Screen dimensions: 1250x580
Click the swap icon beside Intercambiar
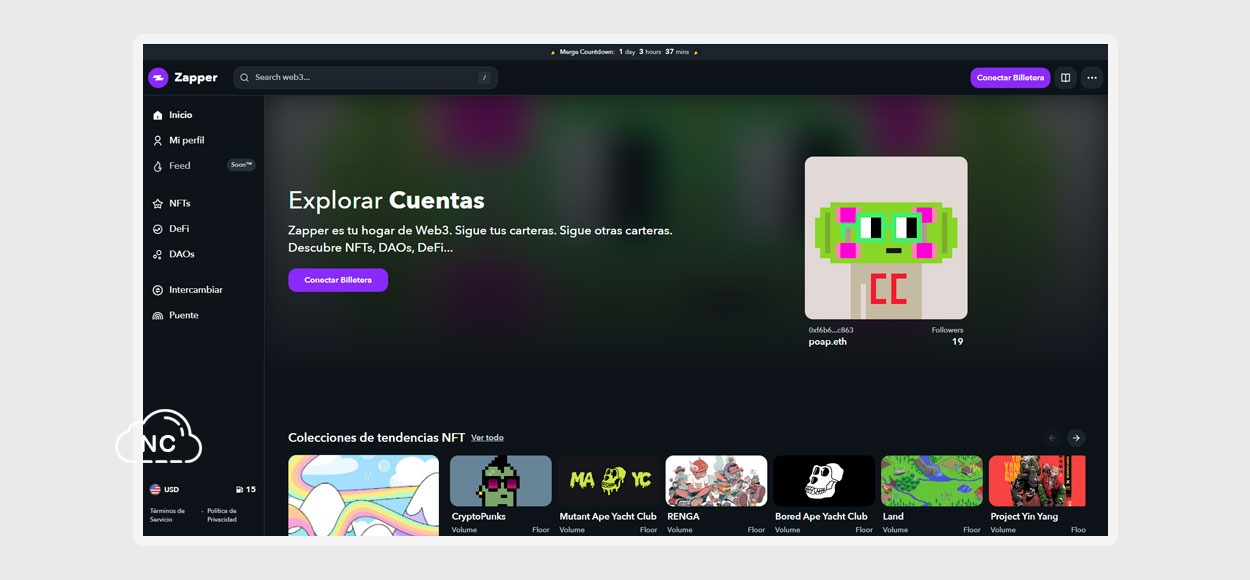point(157,290)
